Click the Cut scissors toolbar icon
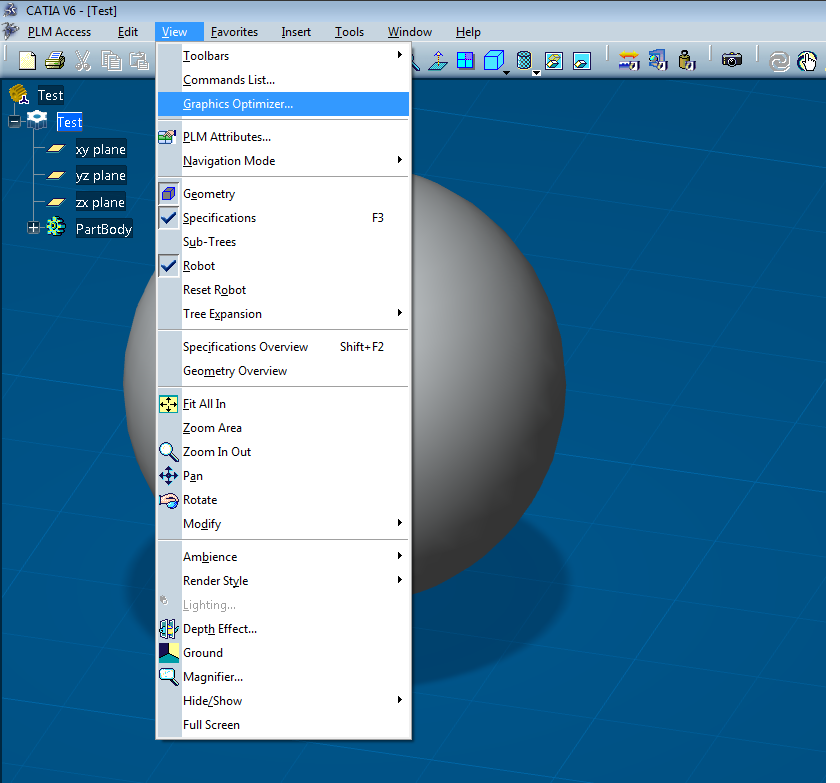Image resolution: width=840 pixels, height=783 pixels. tap(82, 61)
